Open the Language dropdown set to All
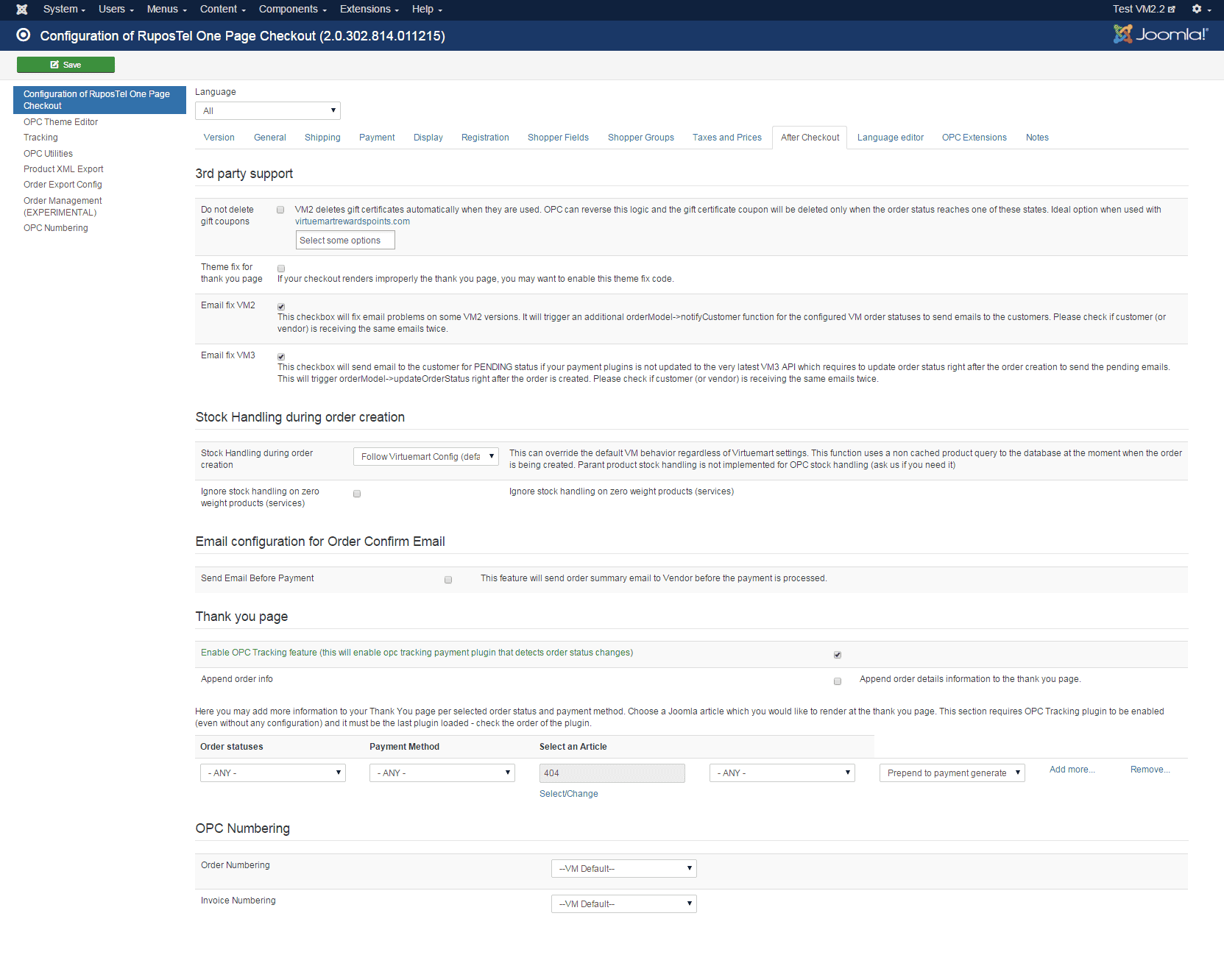This screenshot has width=1224, height=980. (x=267, y=111)
